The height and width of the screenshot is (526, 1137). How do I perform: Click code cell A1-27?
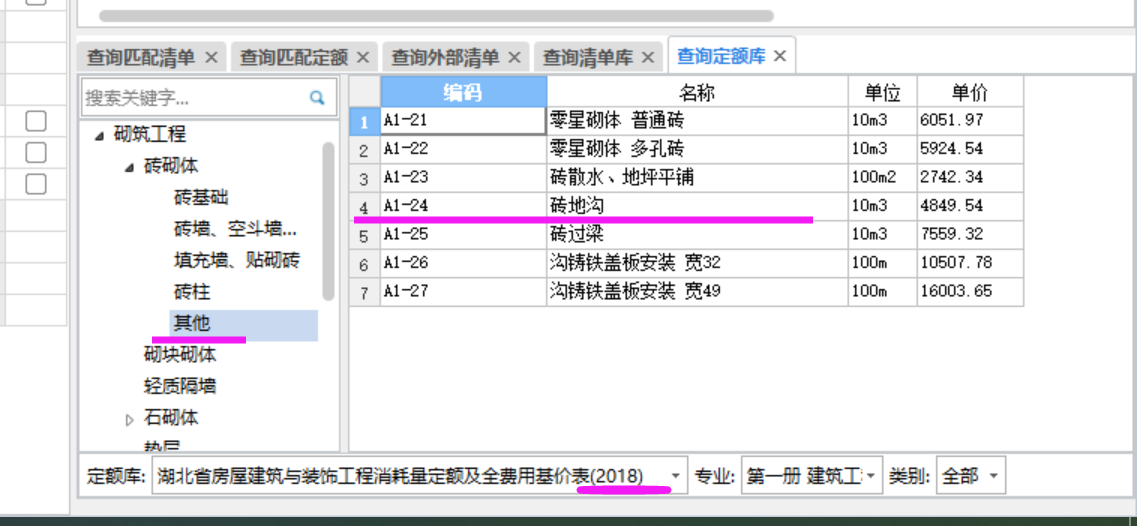(x=463, y=292)
